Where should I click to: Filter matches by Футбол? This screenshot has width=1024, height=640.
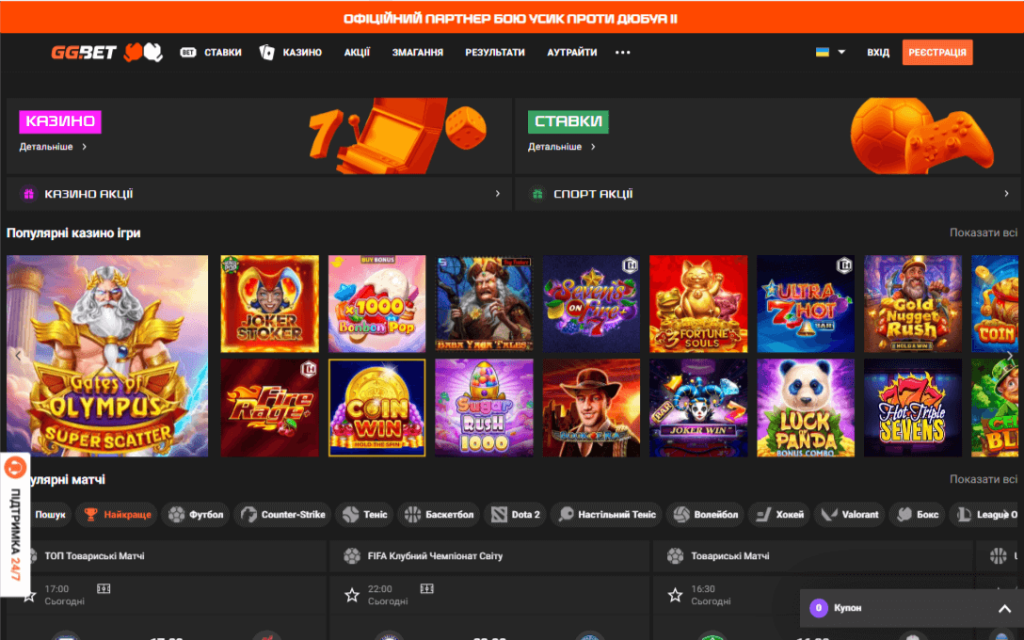tap(196, 515)
